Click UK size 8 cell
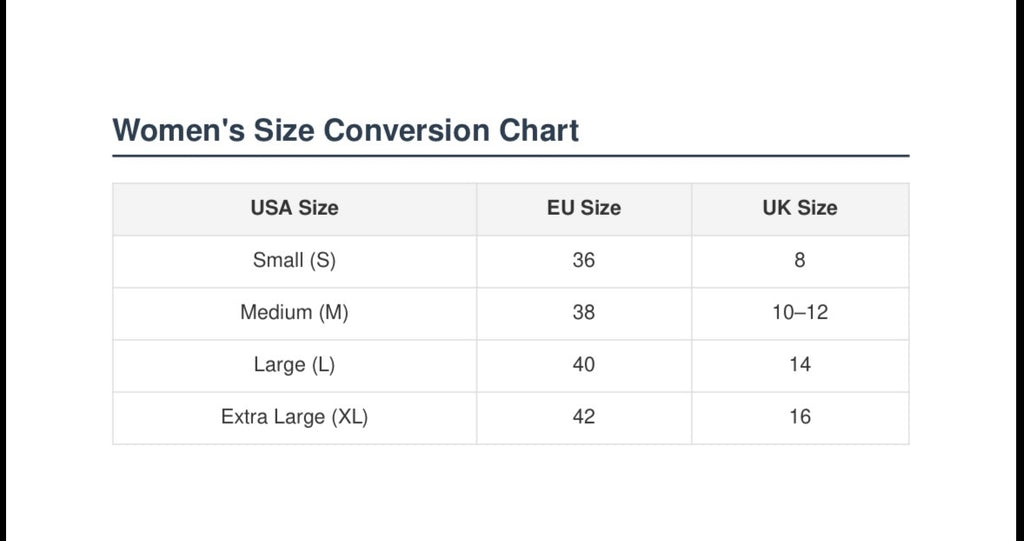This screenshot has width=1024, height=541. pyautogui.click(x=800, y=261)
